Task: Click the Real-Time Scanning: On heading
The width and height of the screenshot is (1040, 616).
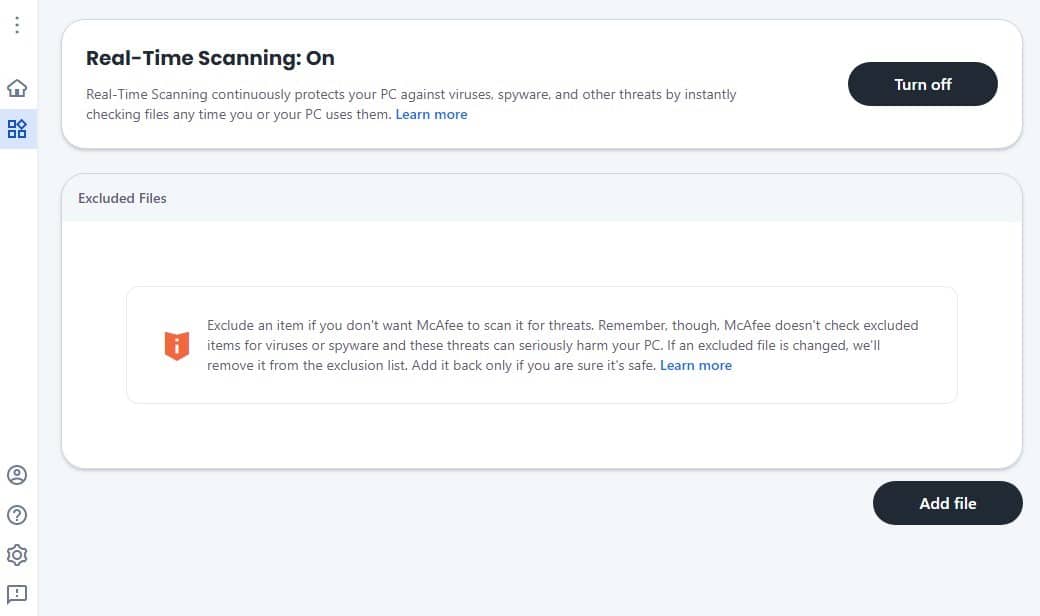Action: [x=210, y=58]
